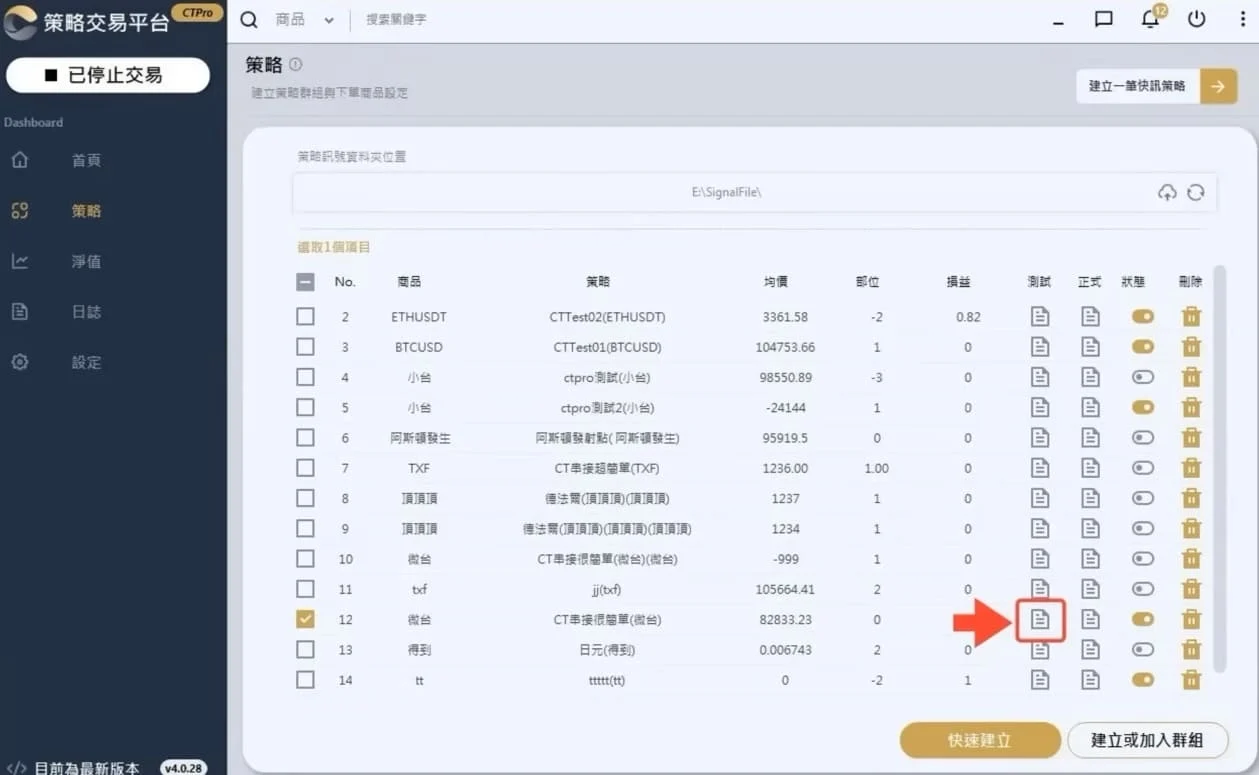Toggle status switch for ETHUSDT strategy
Screen dimensions: 1259x775
(x=1142, y=317)
